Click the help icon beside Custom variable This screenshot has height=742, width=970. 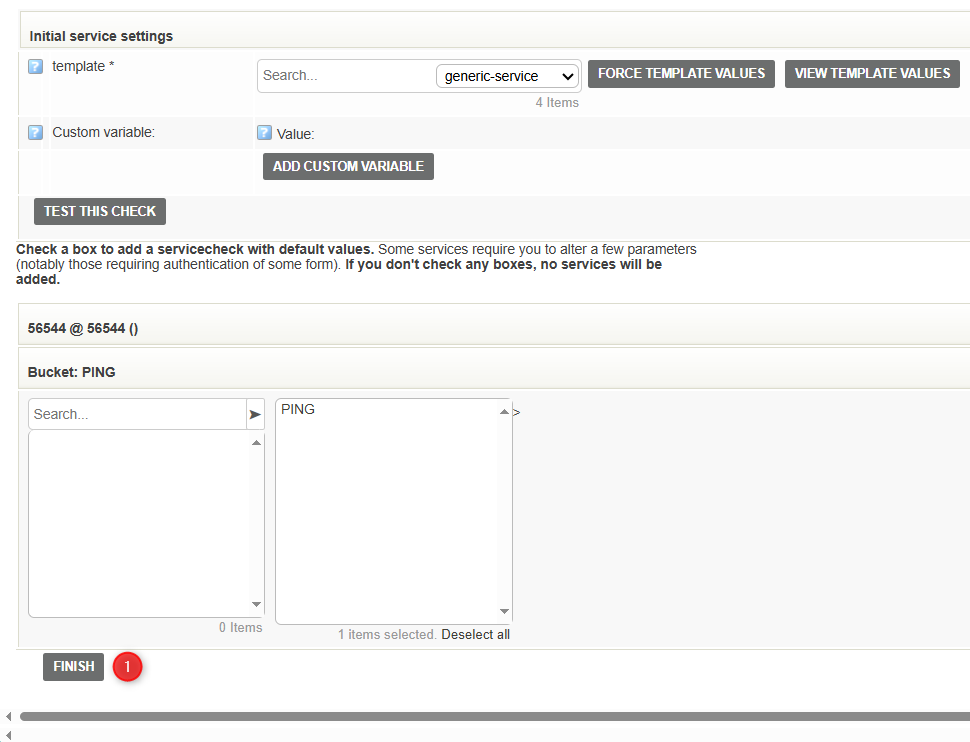tap(36, 132)
